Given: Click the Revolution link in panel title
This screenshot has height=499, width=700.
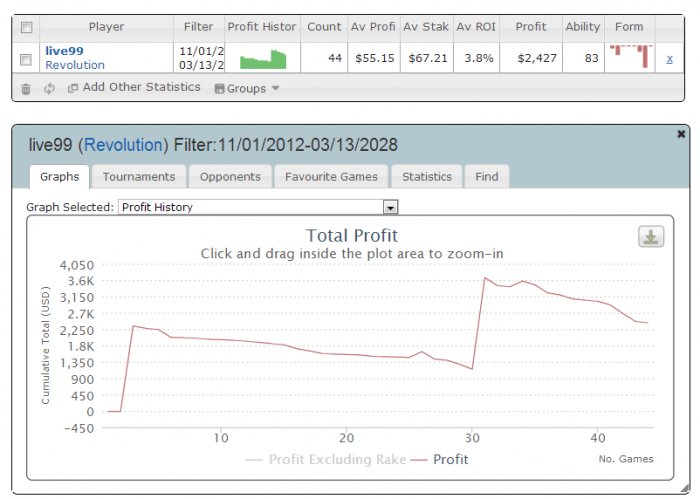Looking at the screenshot, I should 124,145.
